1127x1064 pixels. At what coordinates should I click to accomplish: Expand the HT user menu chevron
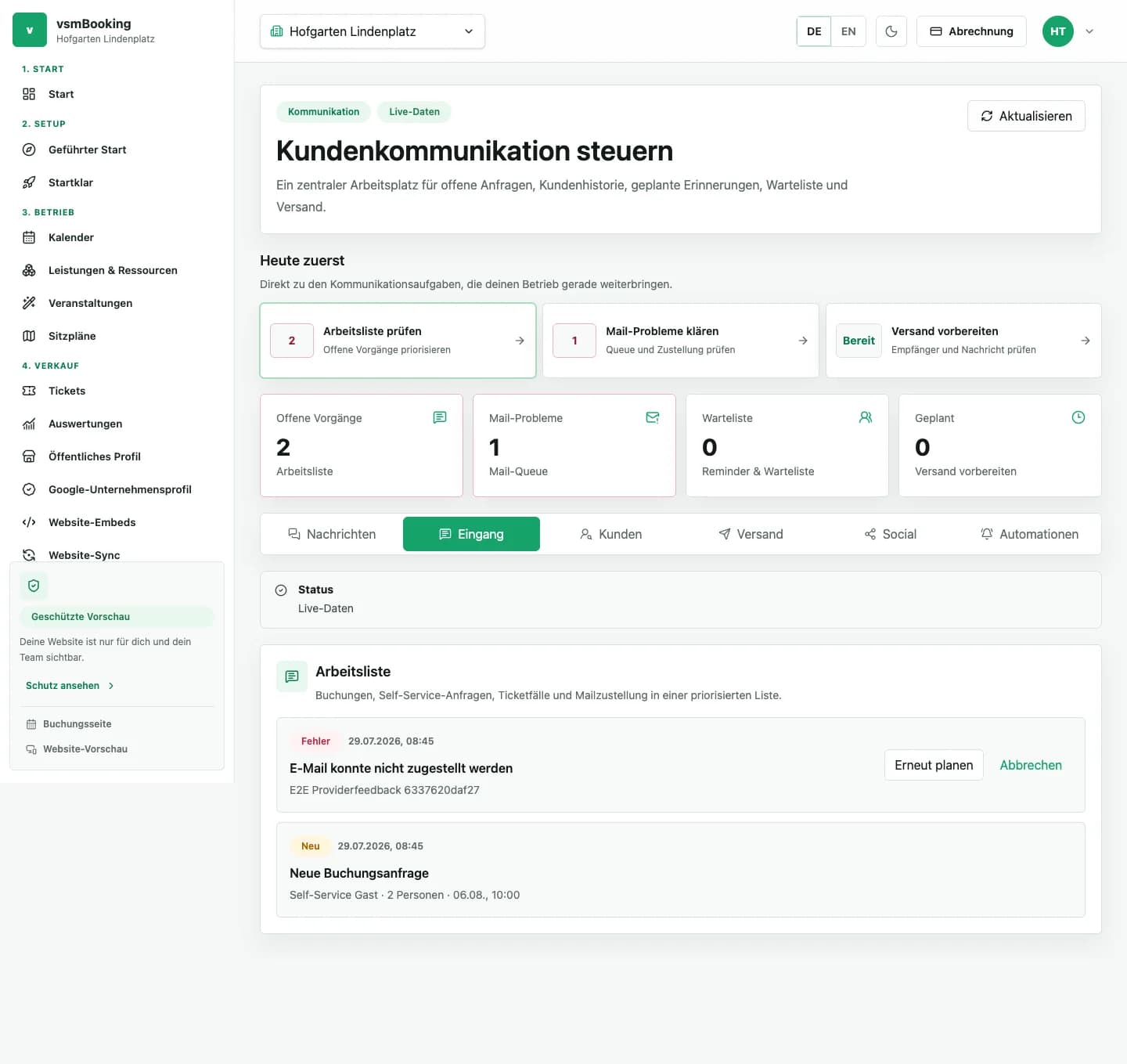(x=1089, y=31)
